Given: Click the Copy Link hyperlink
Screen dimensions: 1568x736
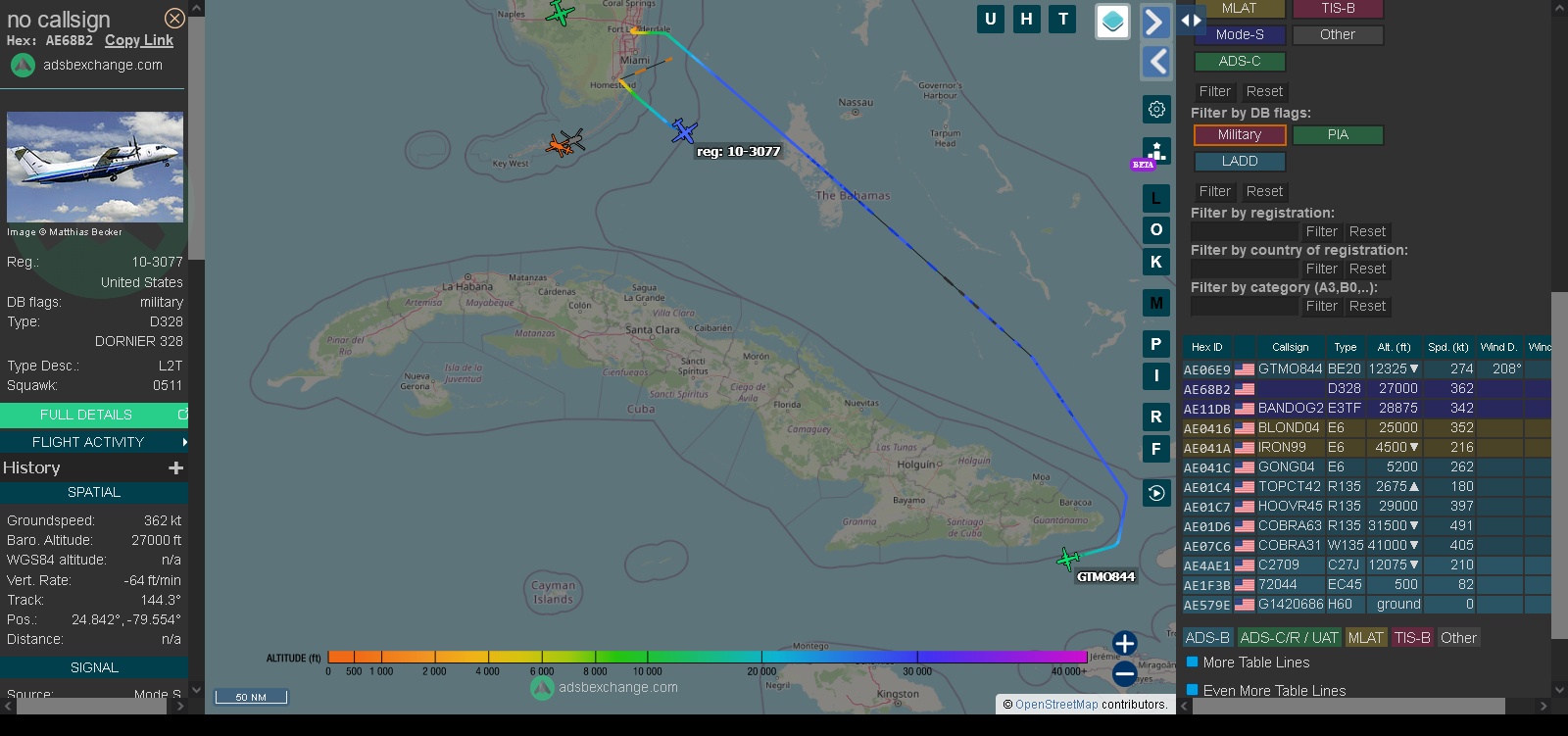Looking at the screenshot, I should point(139,40).
